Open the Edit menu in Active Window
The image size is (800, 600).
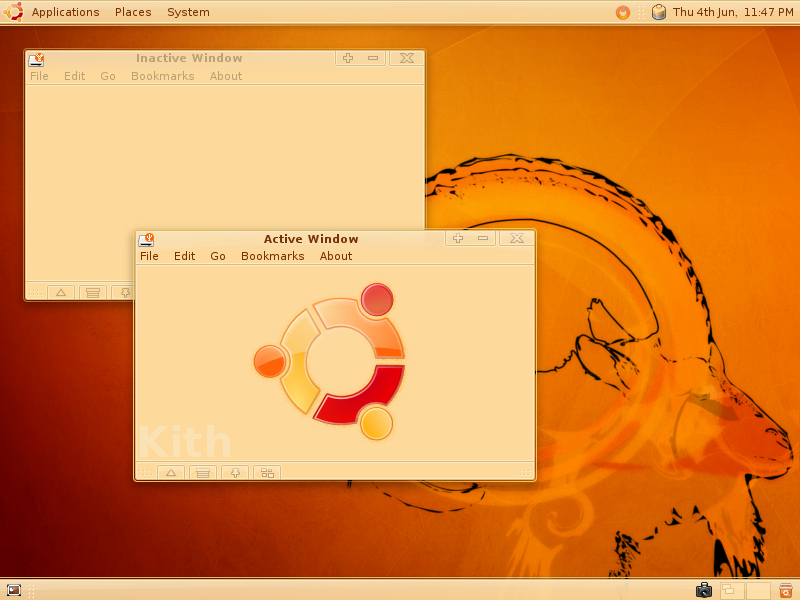click(184, 256)
